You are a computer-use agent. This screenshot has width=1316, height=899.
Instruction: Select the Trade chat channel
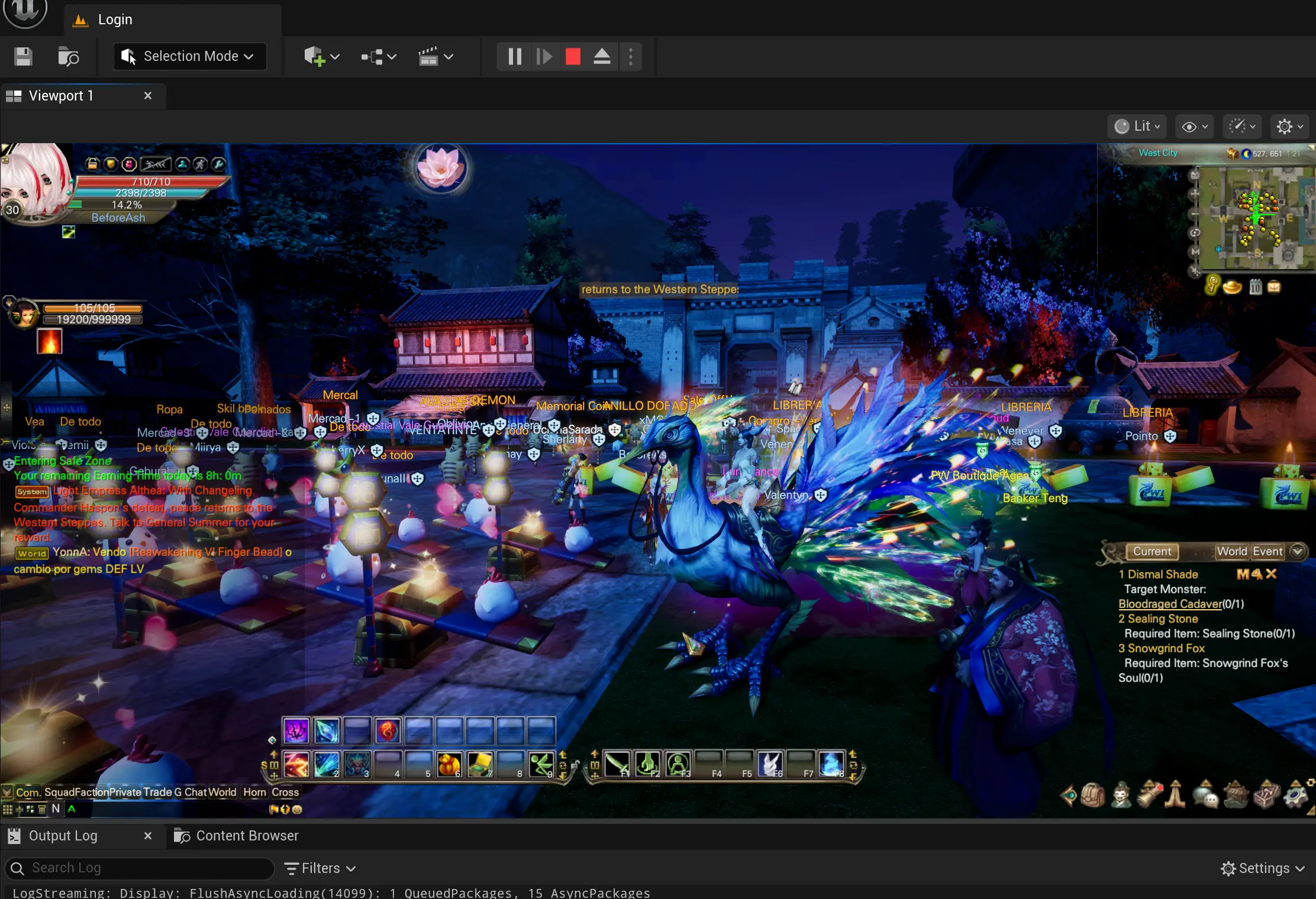[157, 792]
